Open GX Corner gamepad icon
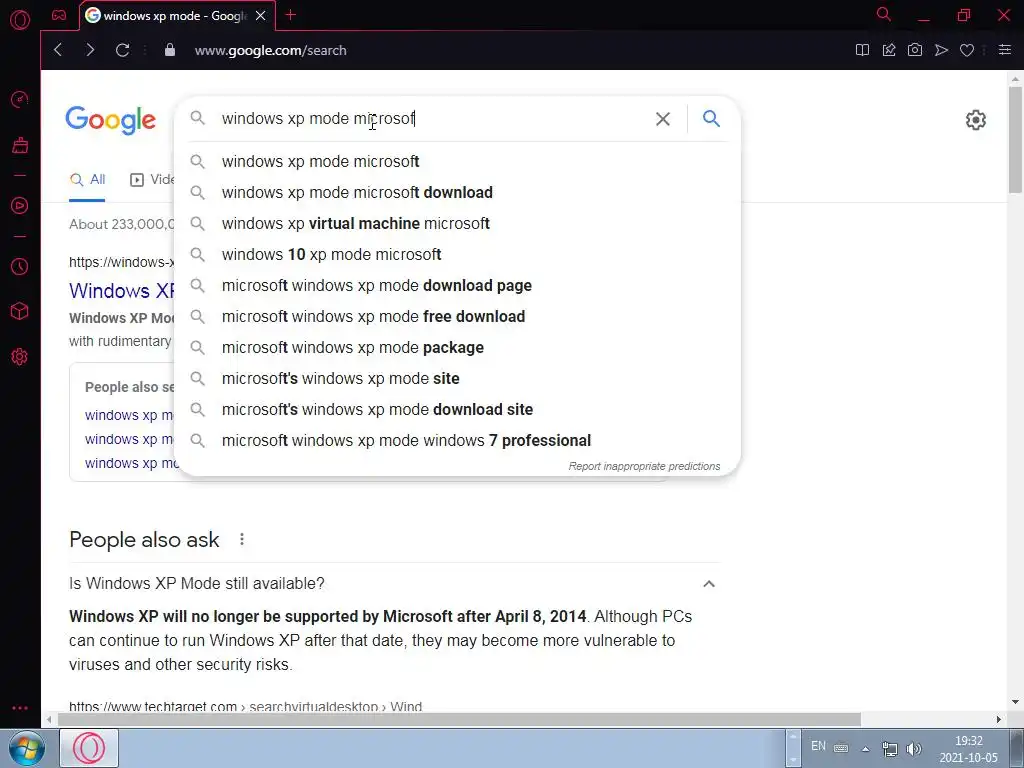Viewport: 1024px width, 768px height. tap(59, 15)
